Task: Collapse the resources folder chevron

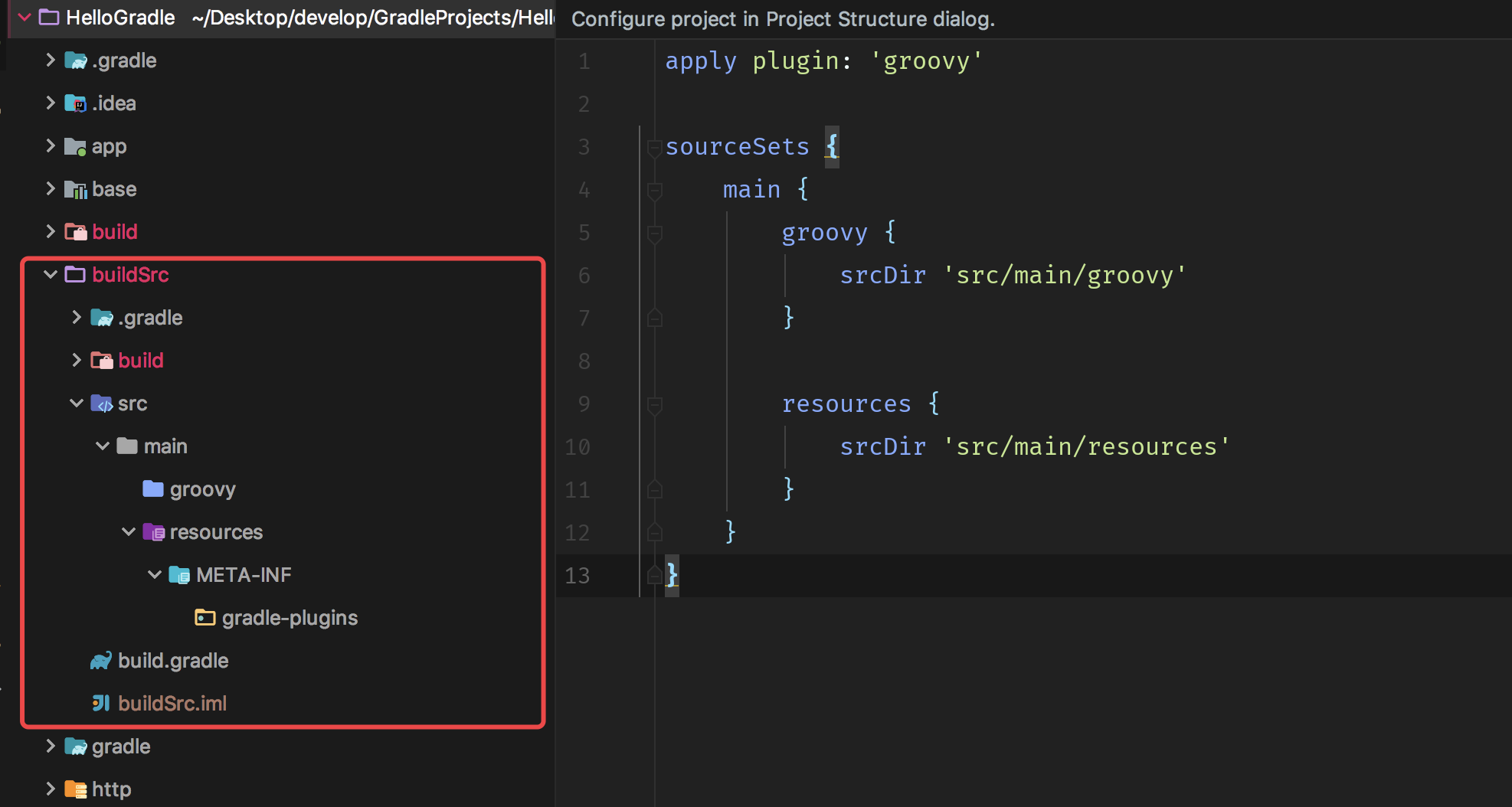Action: click(129, 532)
